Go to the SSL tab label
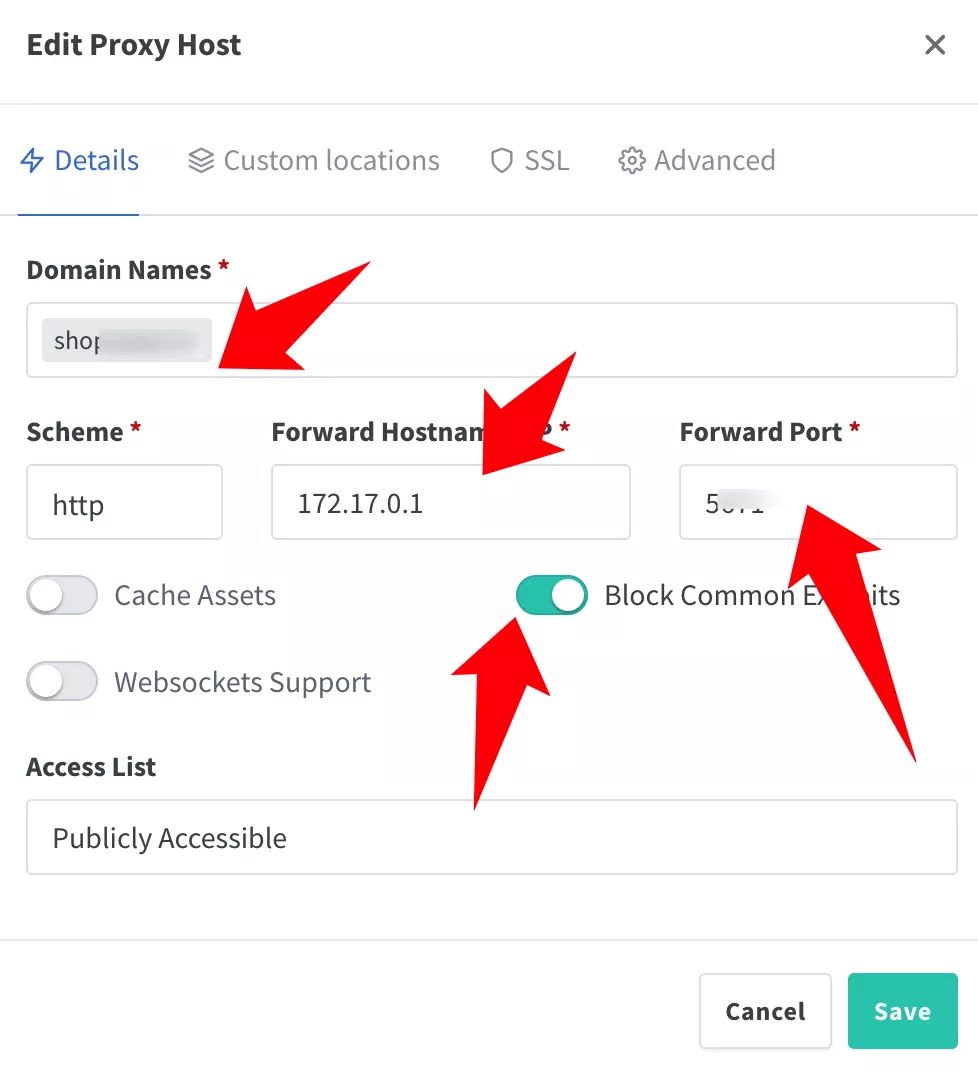 [546, 161]
